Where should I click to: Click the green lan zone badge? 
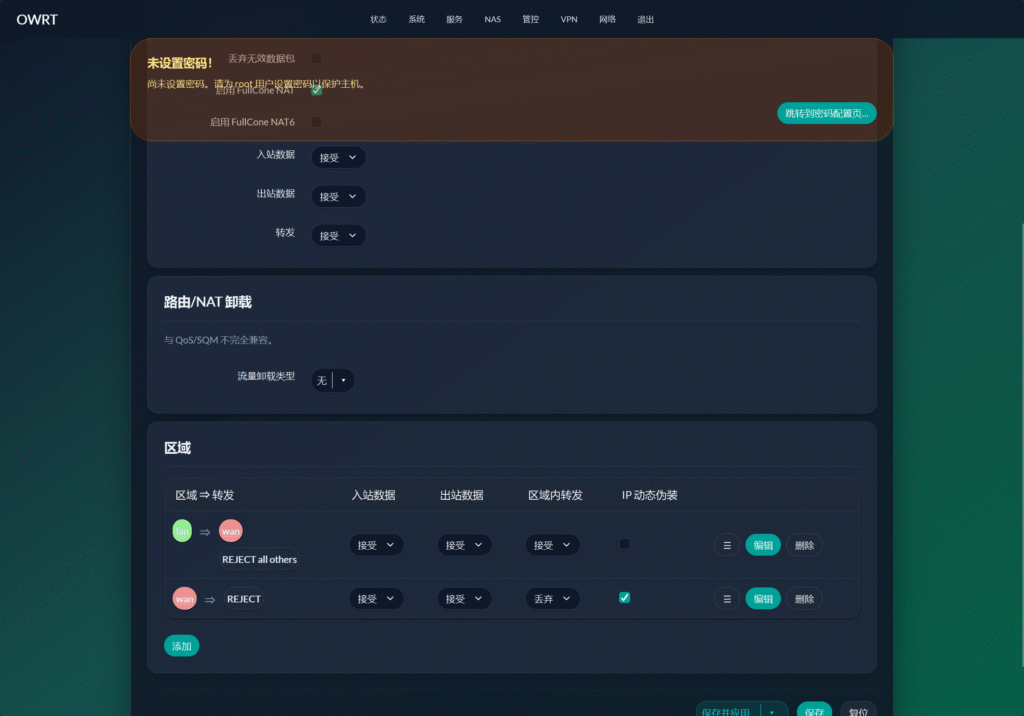pyautogui.click(x=182, y=531)
